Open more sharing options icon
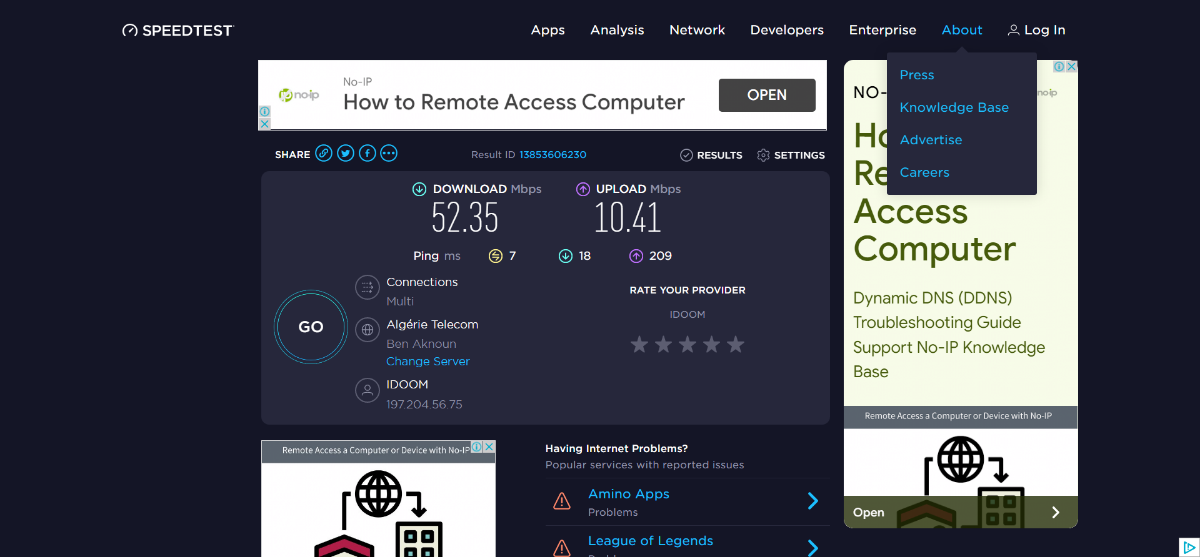This screenshot has width=1200, height=557. [x=389, y=154]
